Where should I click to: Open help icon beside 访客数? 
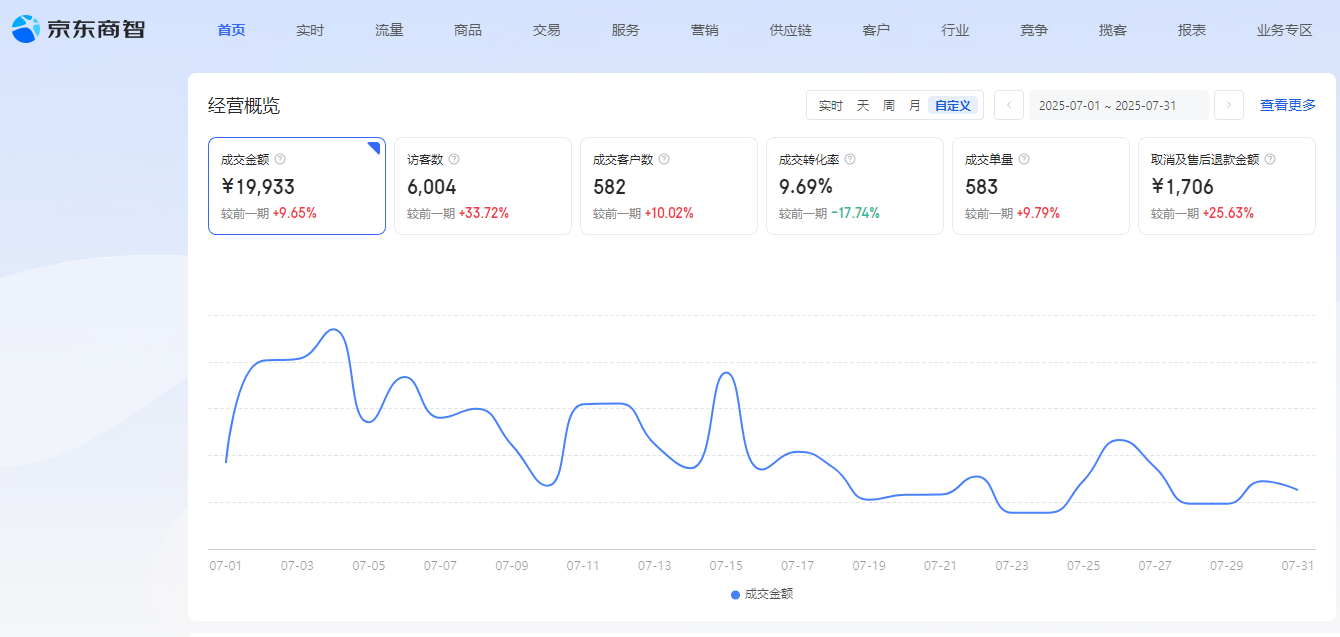[x=454, y=159]
